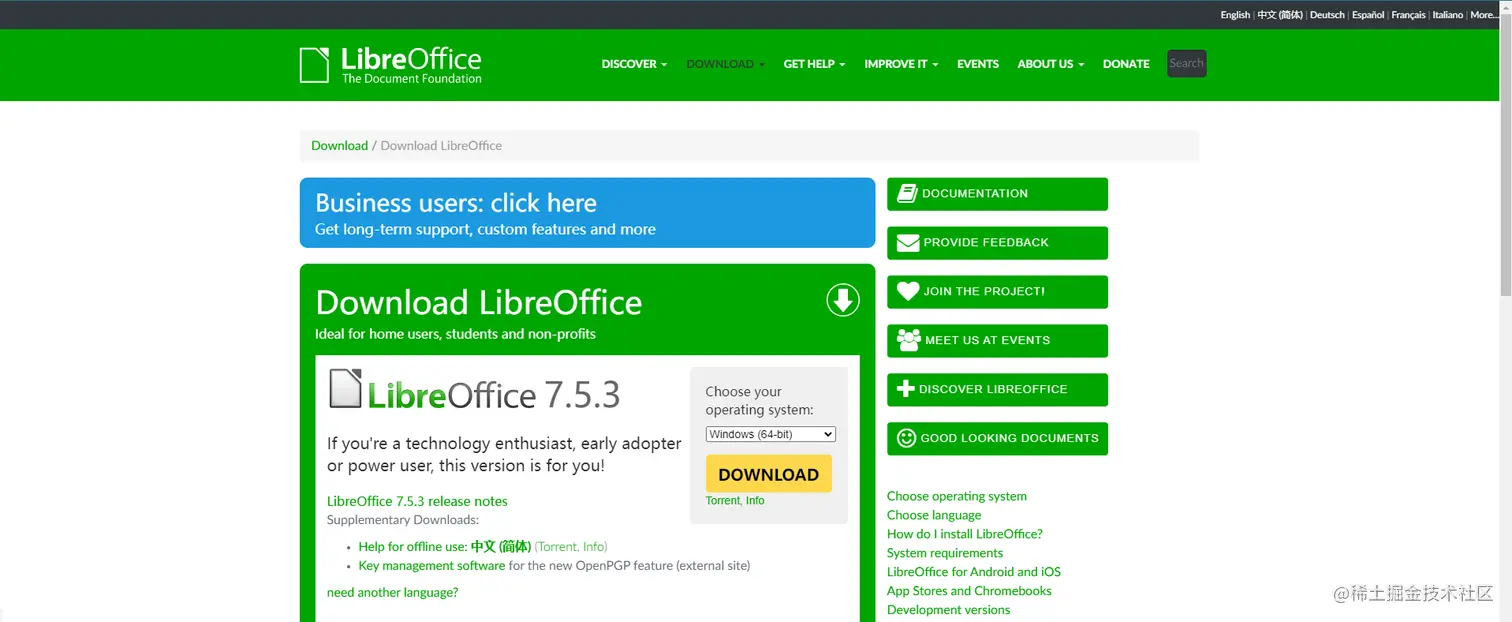The width and height of the screenshot is (1512, 622).
Task: Switch language to Deutsch
Action: click(x=1327, y=15)
